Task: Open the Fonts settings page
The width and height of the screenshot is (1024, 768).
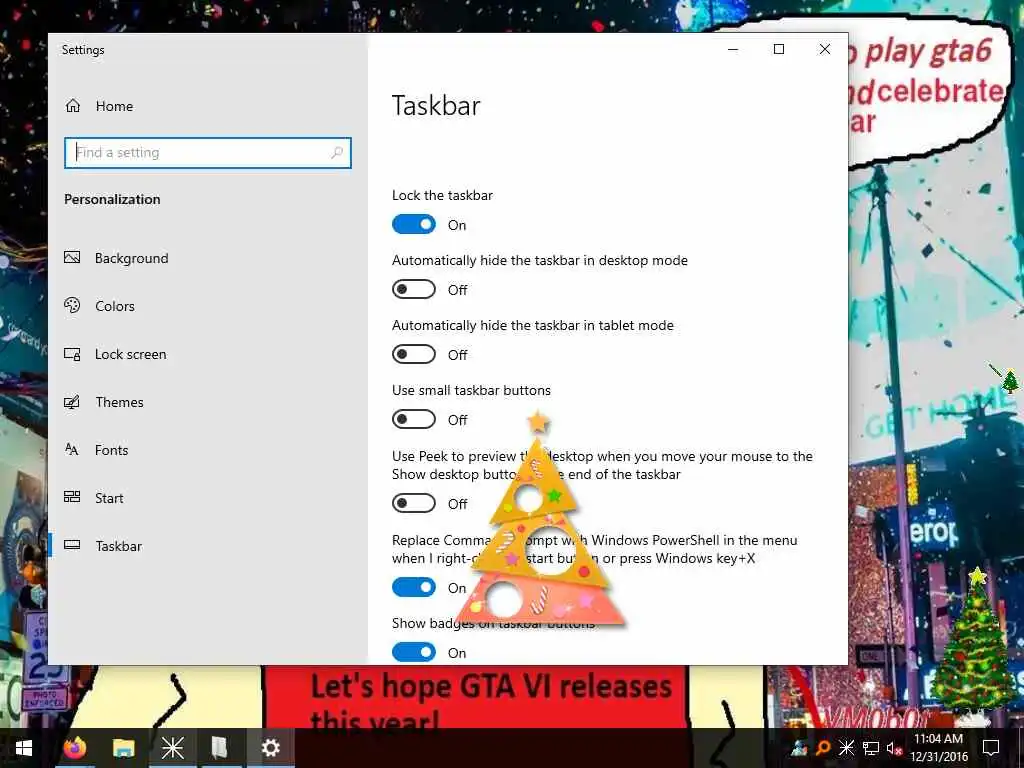Action: (x=208, y=450)
